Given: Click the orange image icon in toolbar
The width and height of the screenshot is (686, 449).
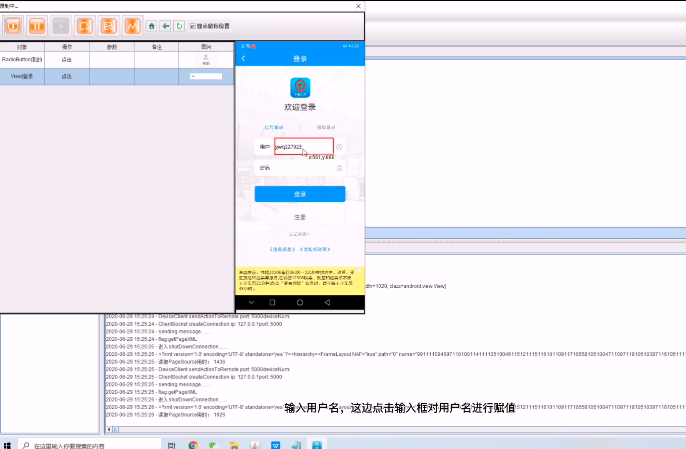Looking at the screenshot, I should [108, 26].
